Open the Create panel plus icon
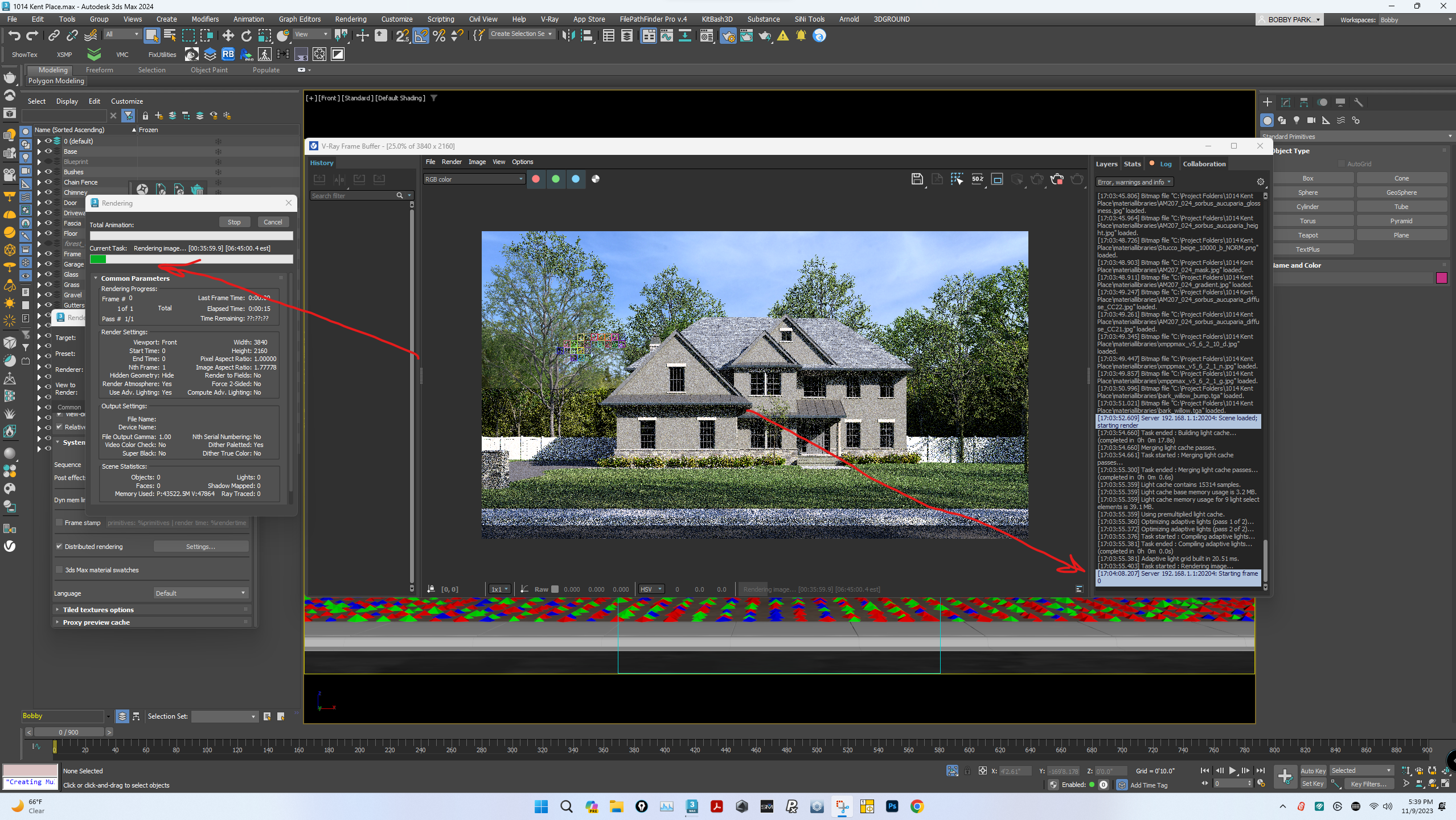1456x820 pixels. tap(1267, 102)
